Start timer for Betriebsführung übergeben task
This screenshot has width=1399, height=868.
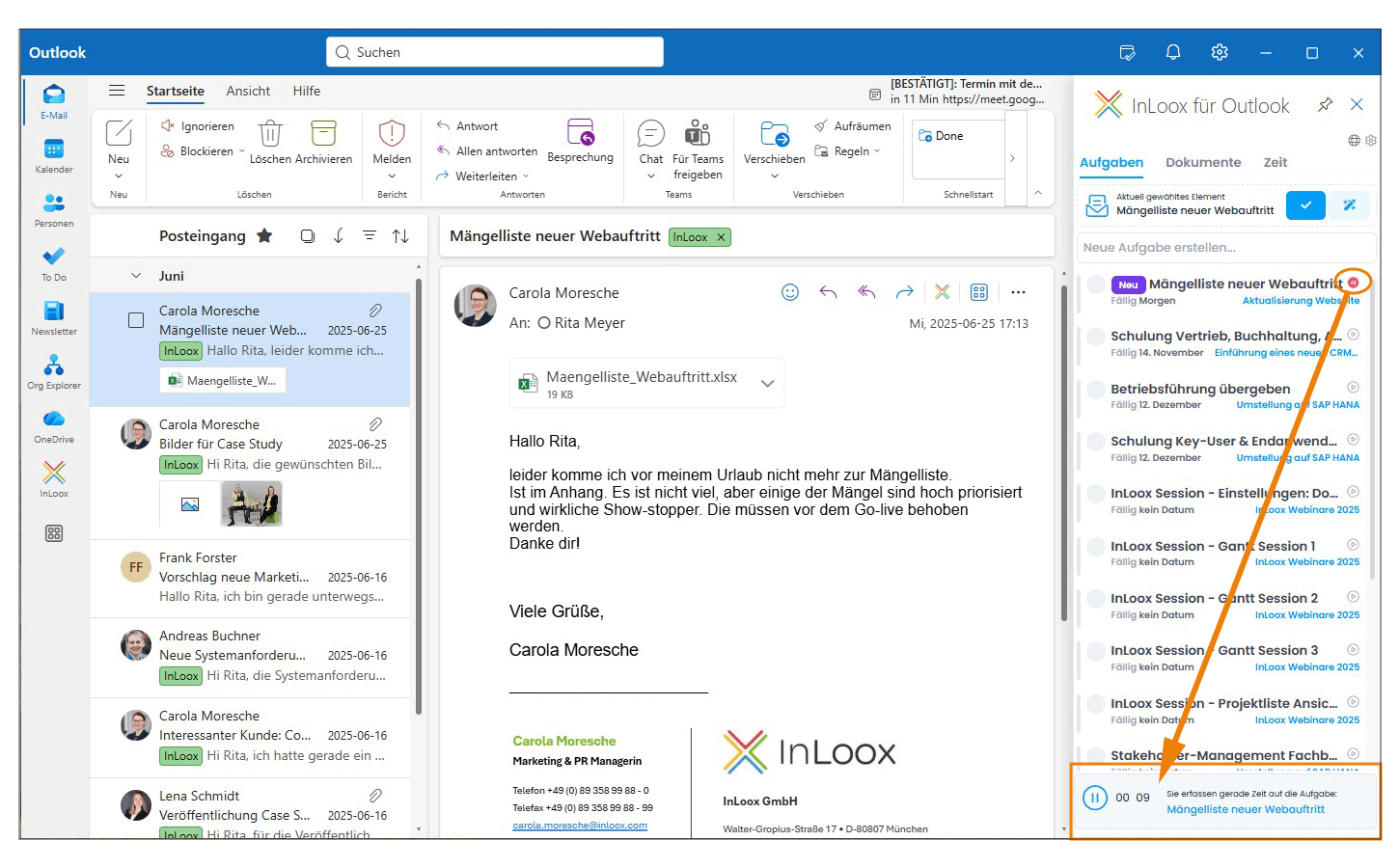[x=1353, y=388]
